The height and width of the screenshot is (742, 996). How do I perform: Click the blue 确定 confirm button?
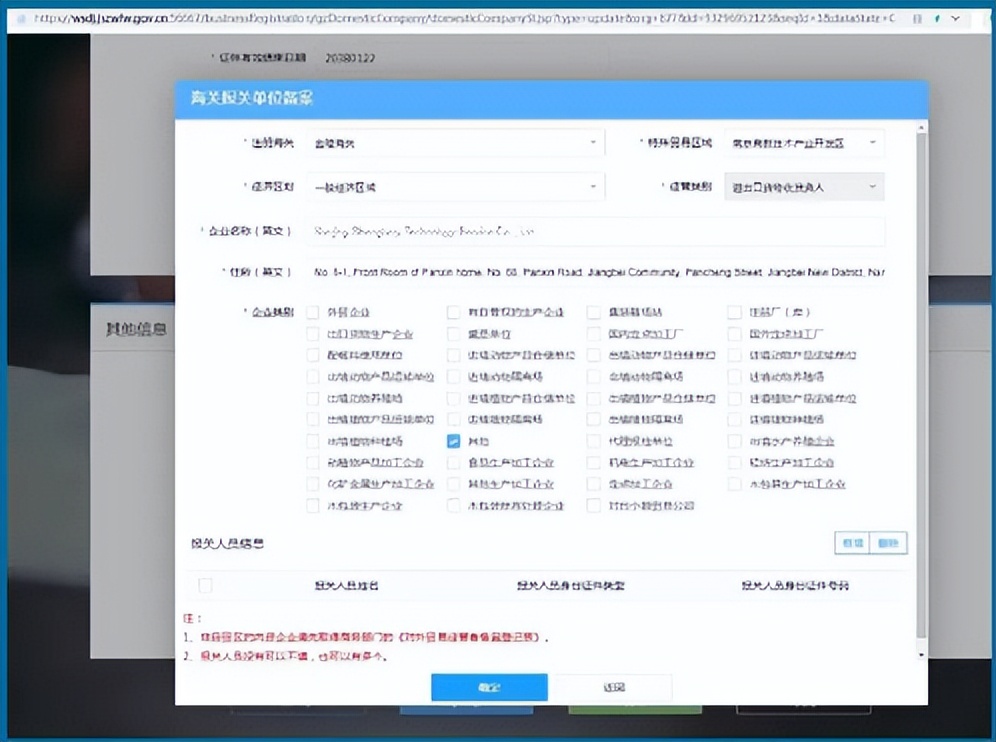(x=489, y=687)
